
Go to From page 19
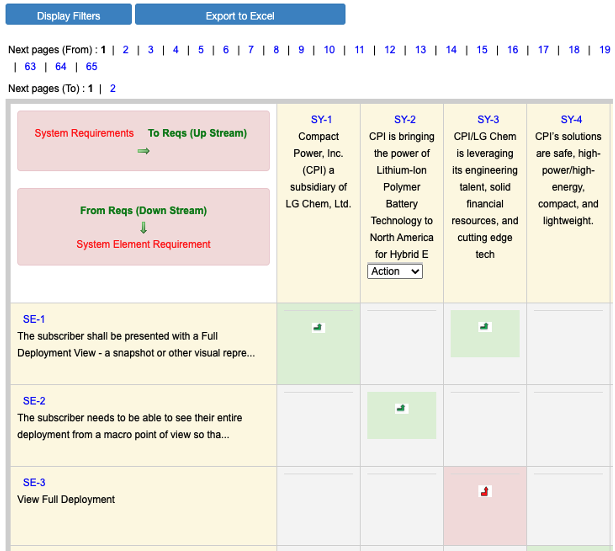pyautogui.click(x=605, y=50)
